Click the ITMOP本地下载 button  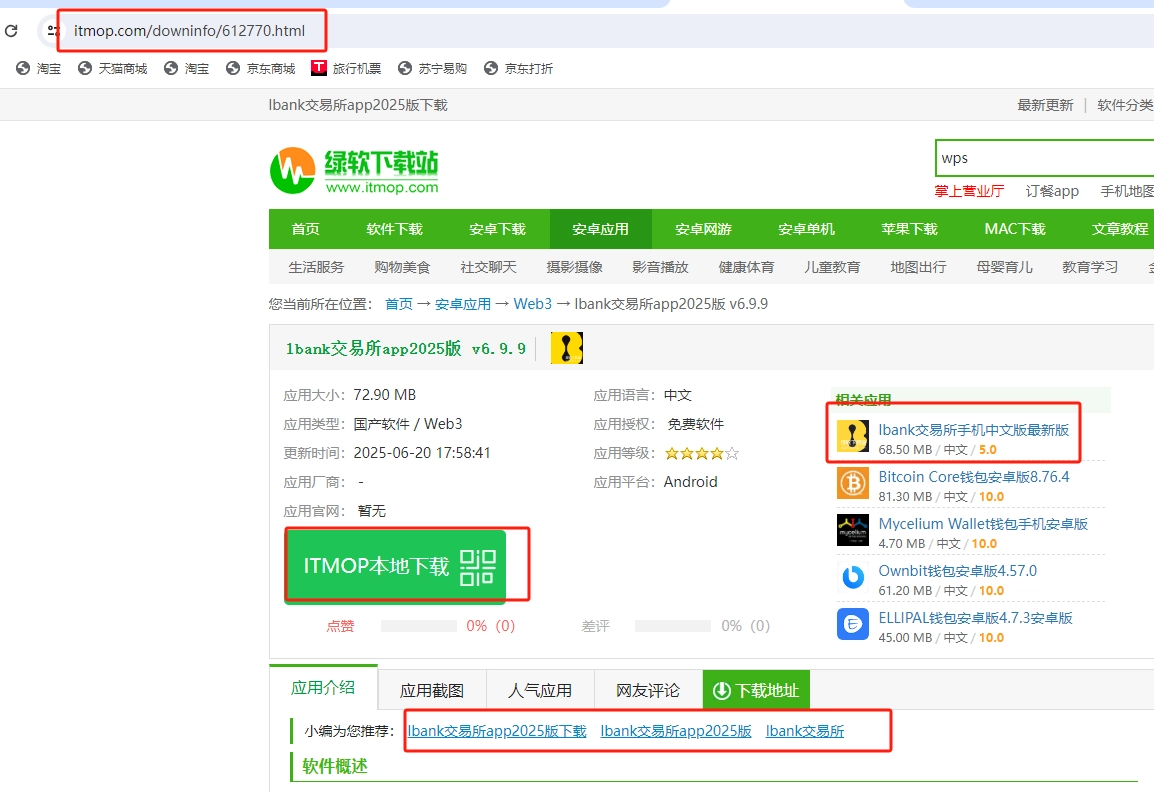point(395,566)
